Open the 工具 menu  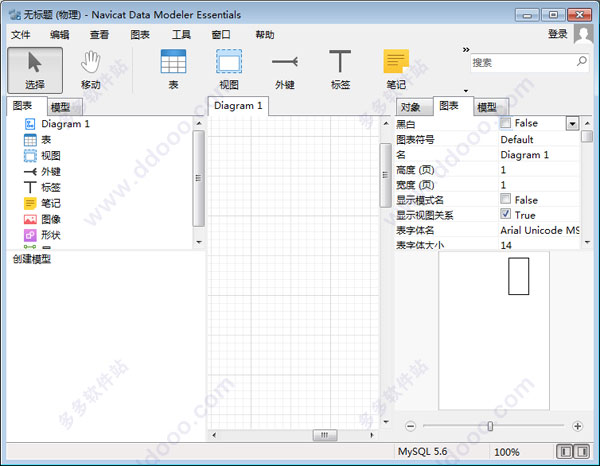coord(181,35)
